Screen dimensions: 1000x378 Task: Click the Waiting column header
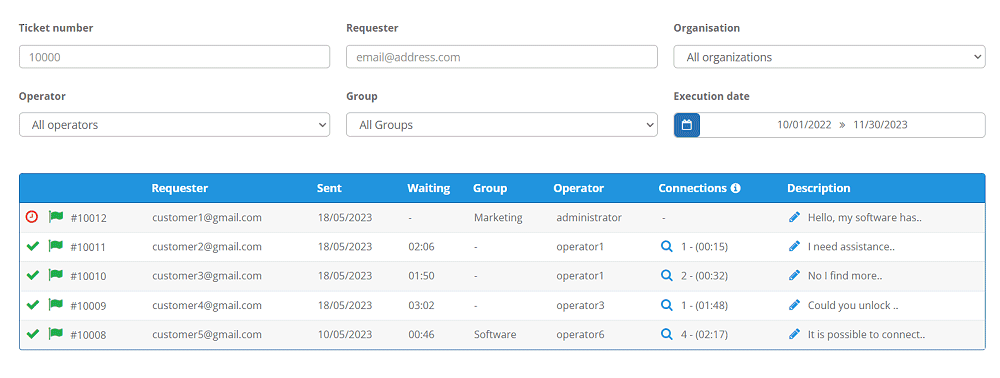click(x=429, y=188)
